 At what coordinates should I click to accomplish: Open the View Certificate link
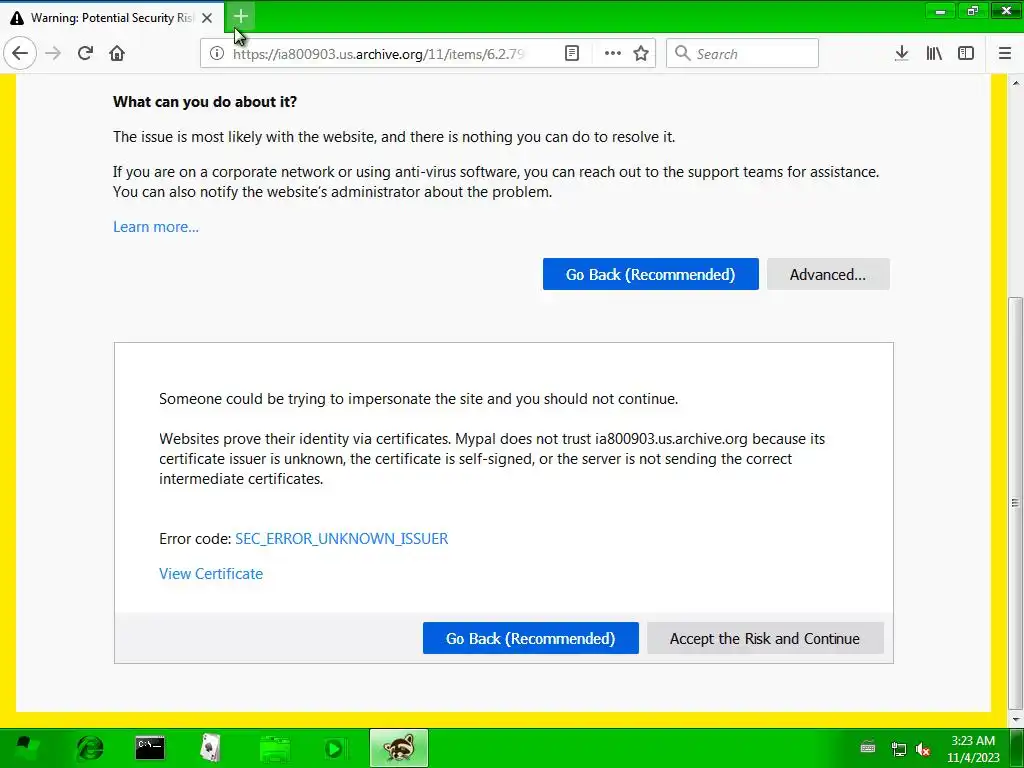(211, 573)
